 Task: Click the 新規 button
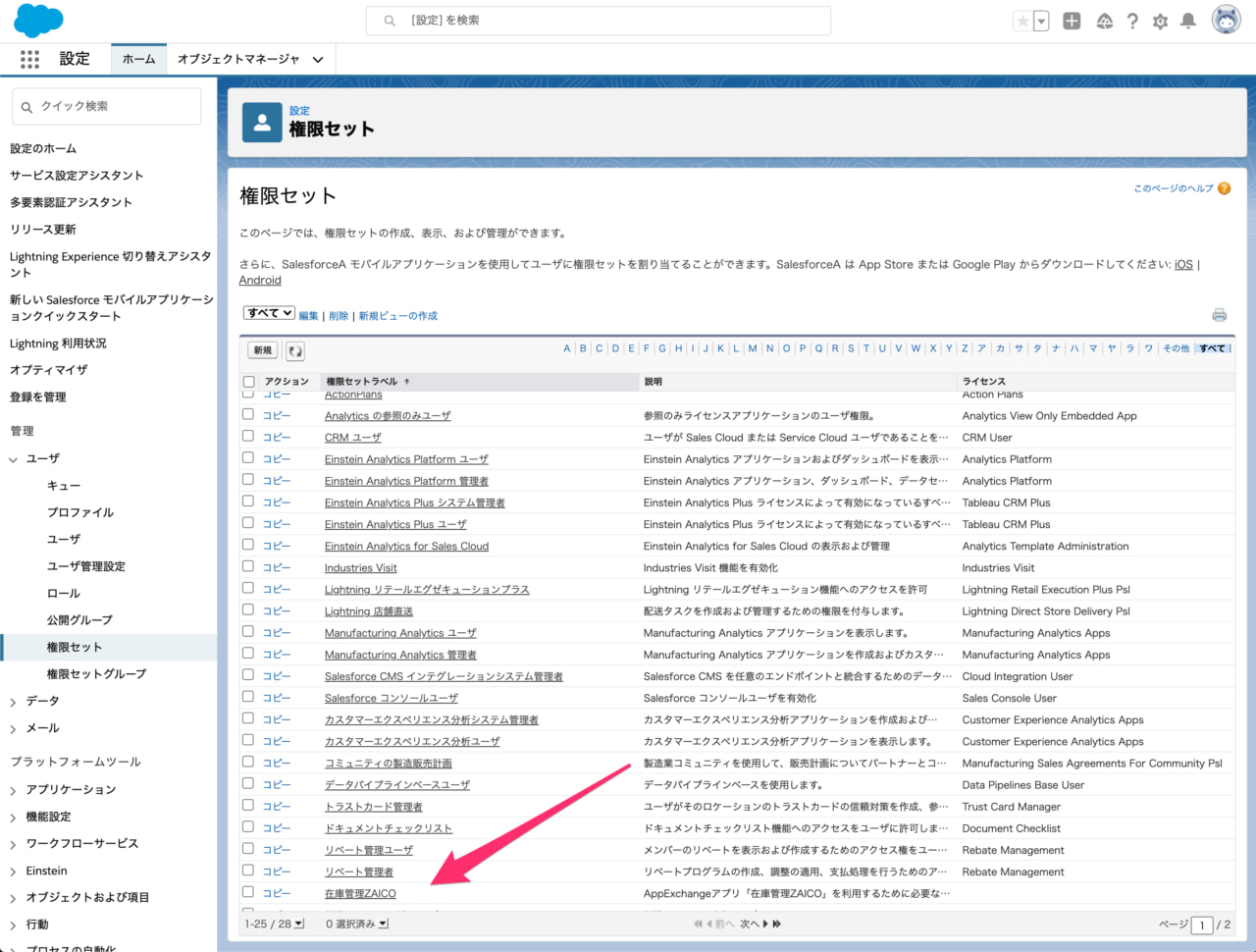(x=263, y=350)
